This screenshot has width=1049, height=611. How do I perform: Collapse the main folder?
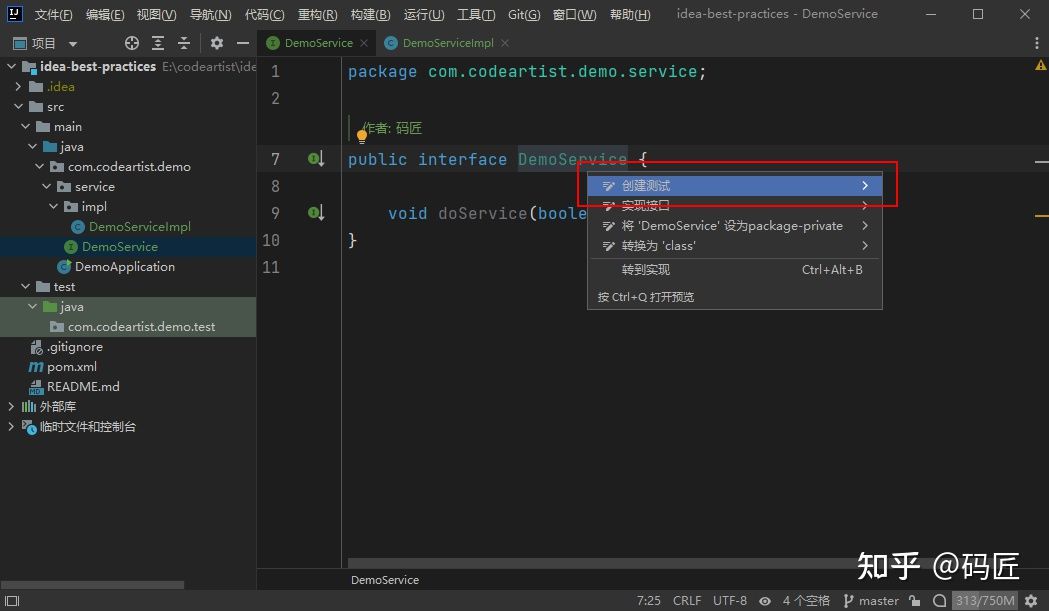[25, 126]
